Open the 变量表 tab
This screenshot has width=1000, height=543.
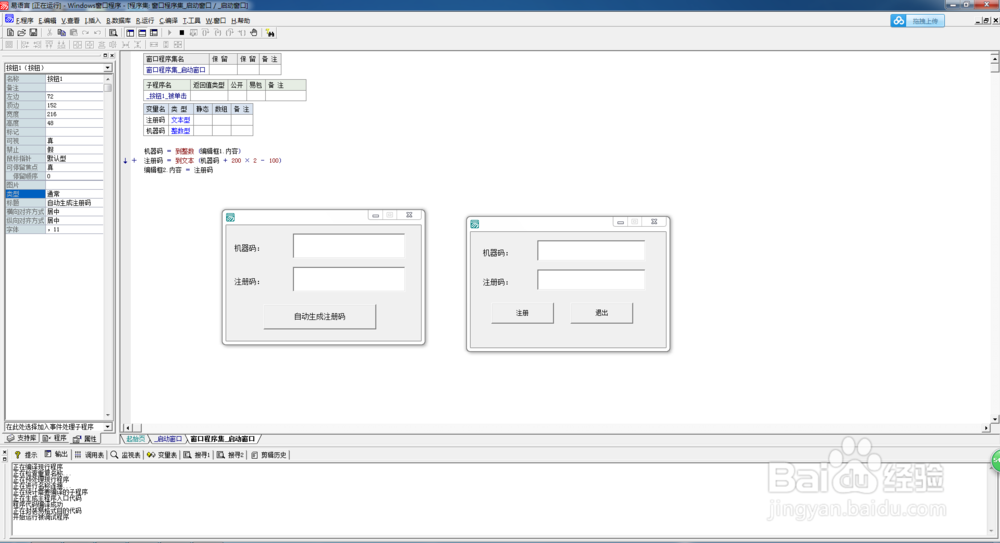pyautogui.click(x=162, y=455)
